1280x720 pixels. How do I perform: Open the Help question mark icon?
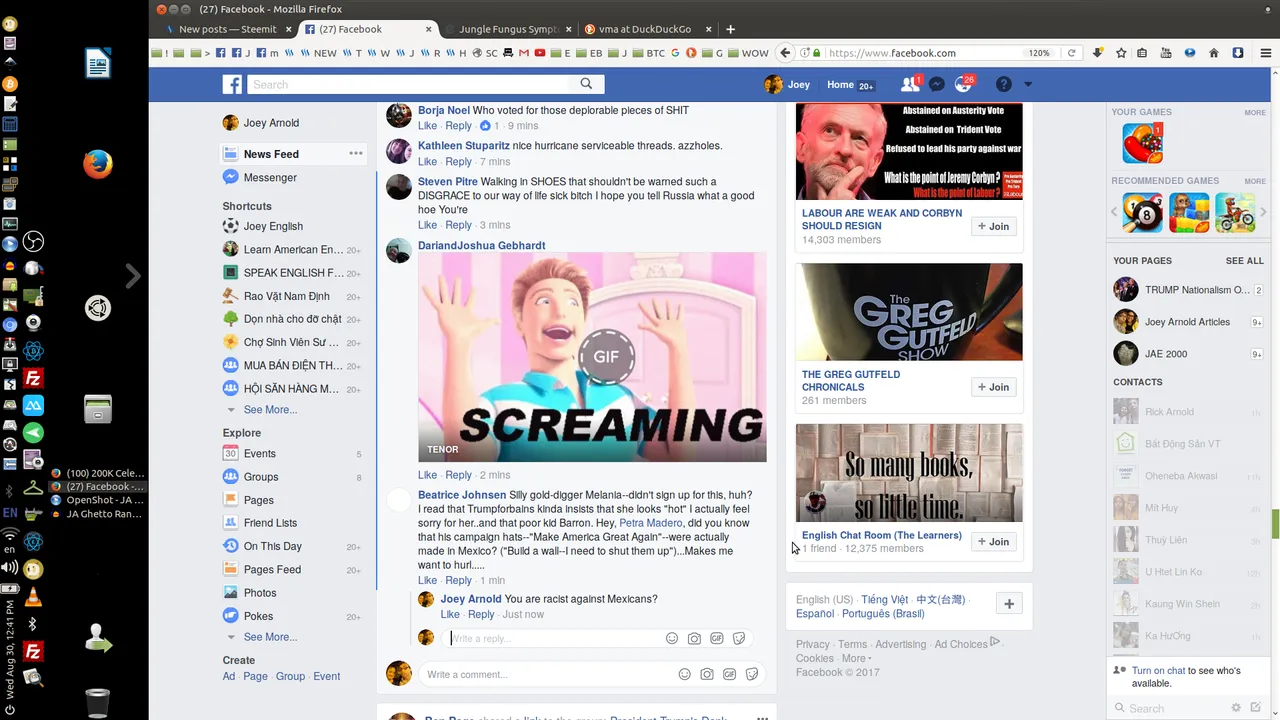[1003, 85]
